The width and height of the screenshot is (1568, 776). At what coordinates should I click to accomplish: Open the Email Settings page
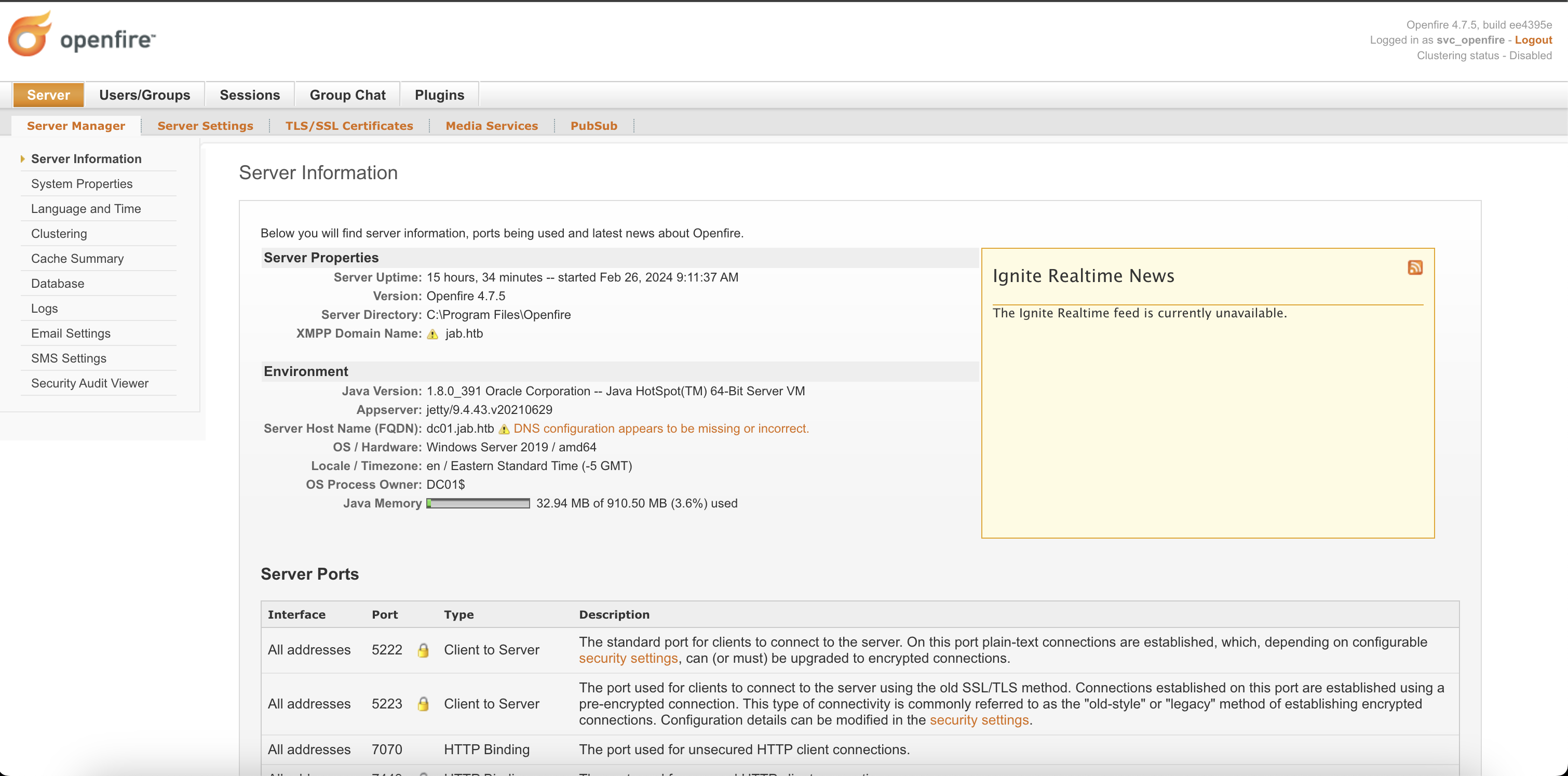pos(71,334)
